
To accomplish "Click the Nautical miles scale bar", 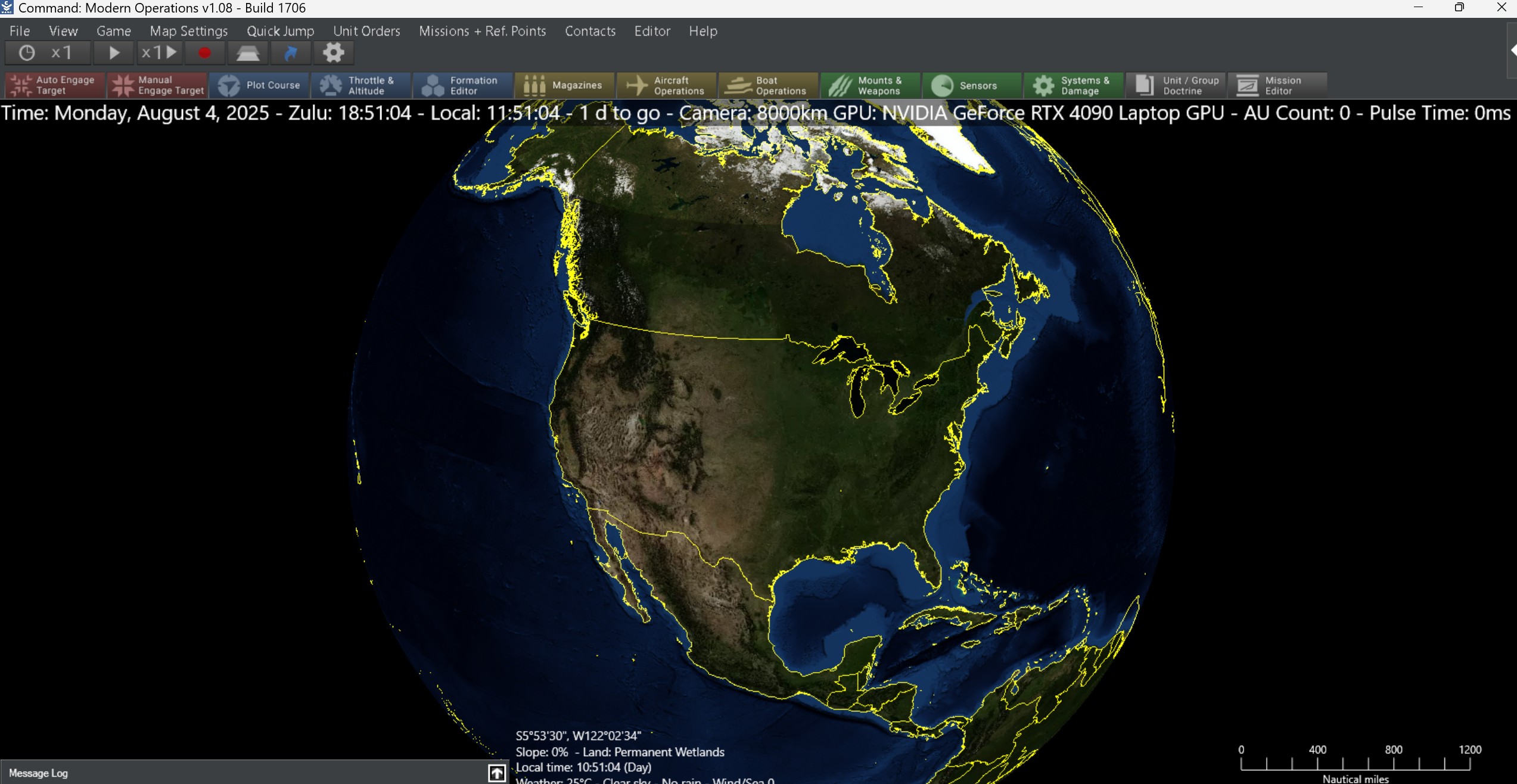I will (x=1356, y=764).
